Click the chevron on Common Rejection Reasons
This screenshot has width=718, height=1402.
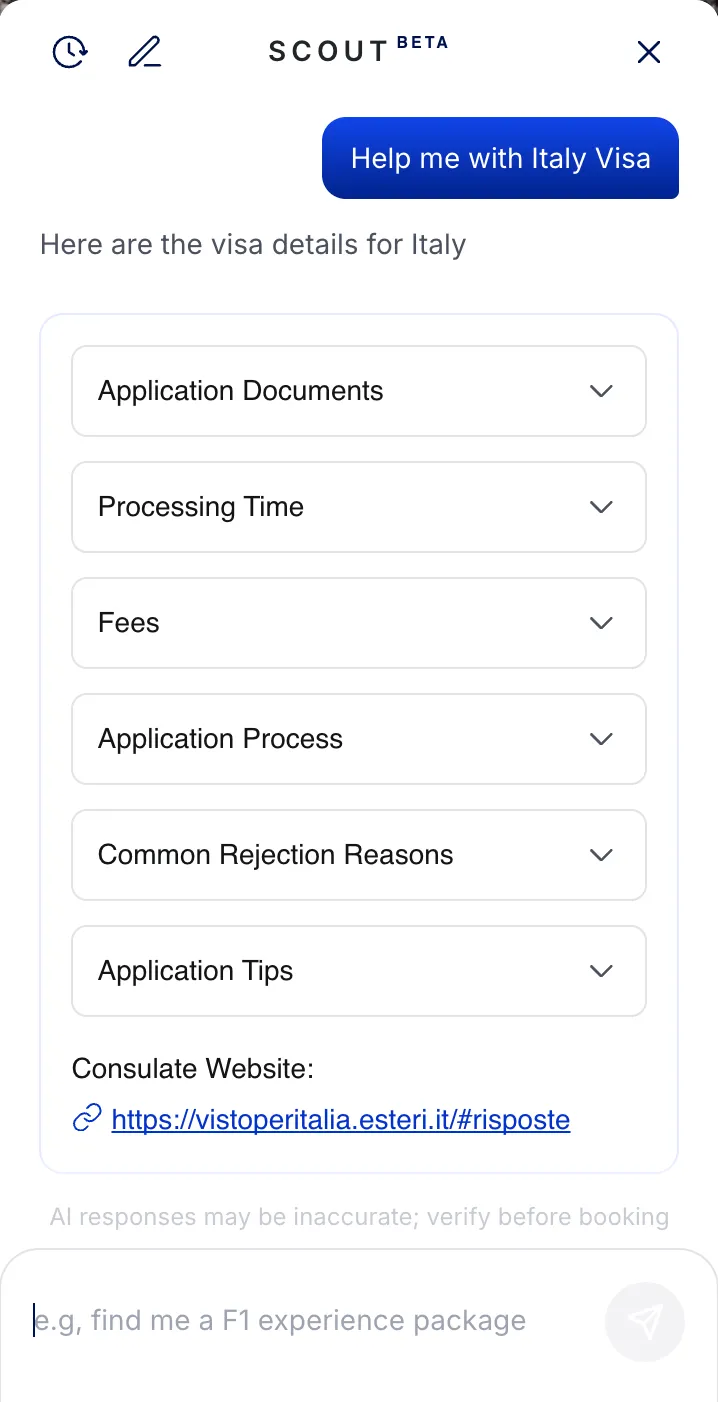click(601, 855)
